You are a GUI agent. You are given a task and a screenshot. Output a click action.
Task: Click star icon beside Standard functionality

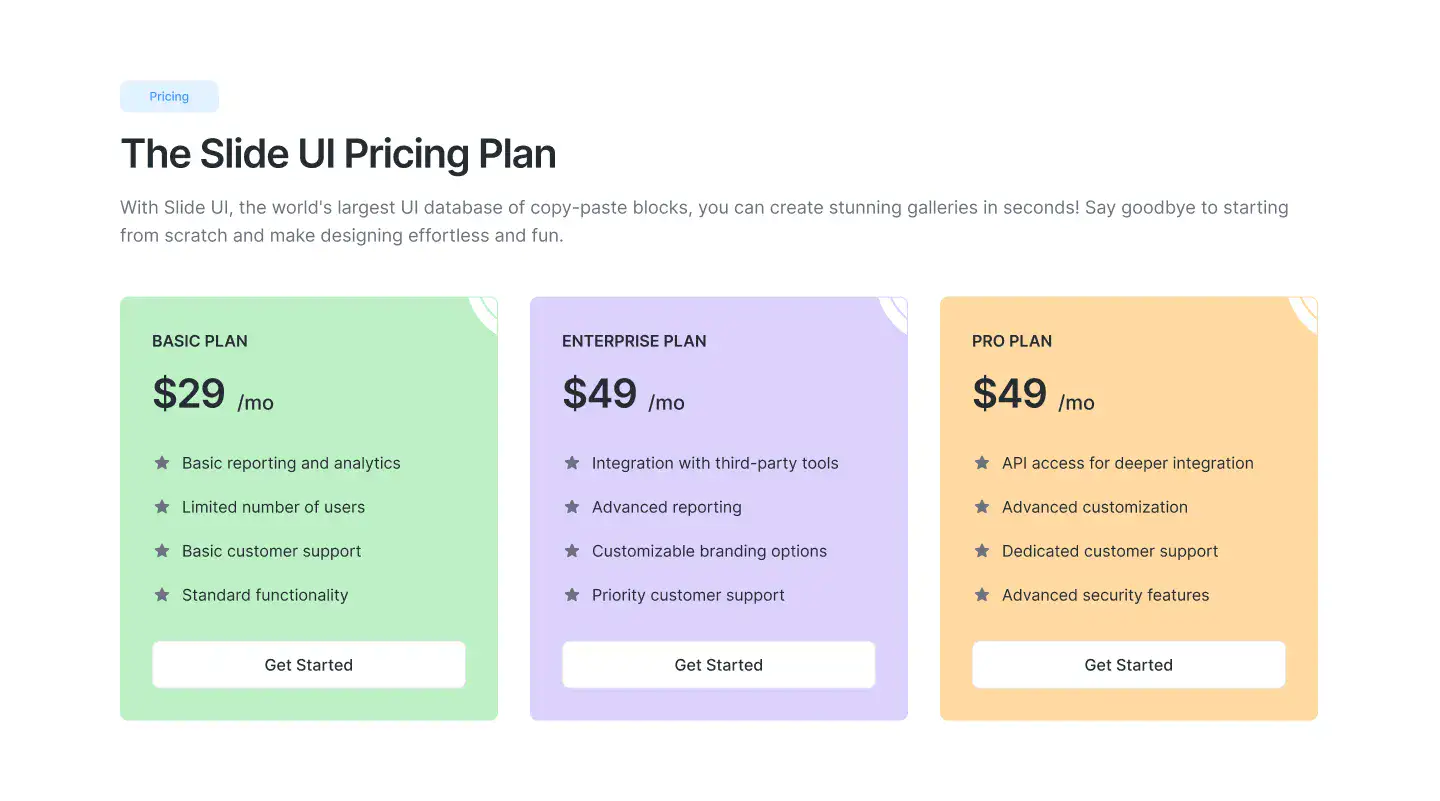(x=162, y=595)
